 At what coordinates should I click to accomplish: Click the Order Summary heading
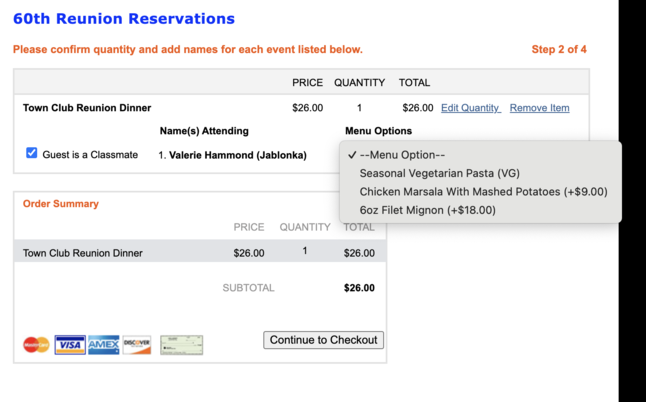point(61,204)
